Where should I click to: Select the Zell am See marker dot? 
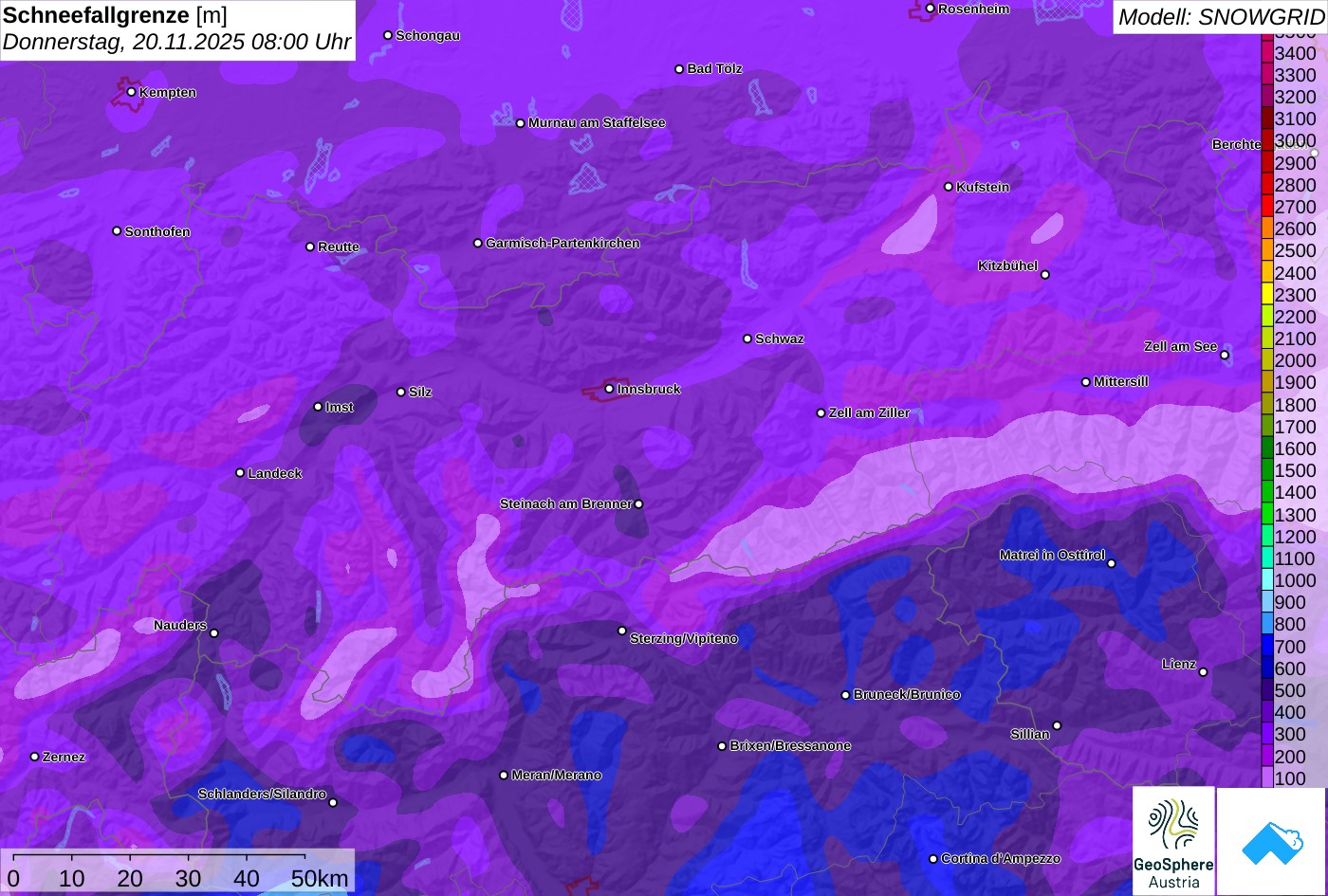[x=1225, y=356]
